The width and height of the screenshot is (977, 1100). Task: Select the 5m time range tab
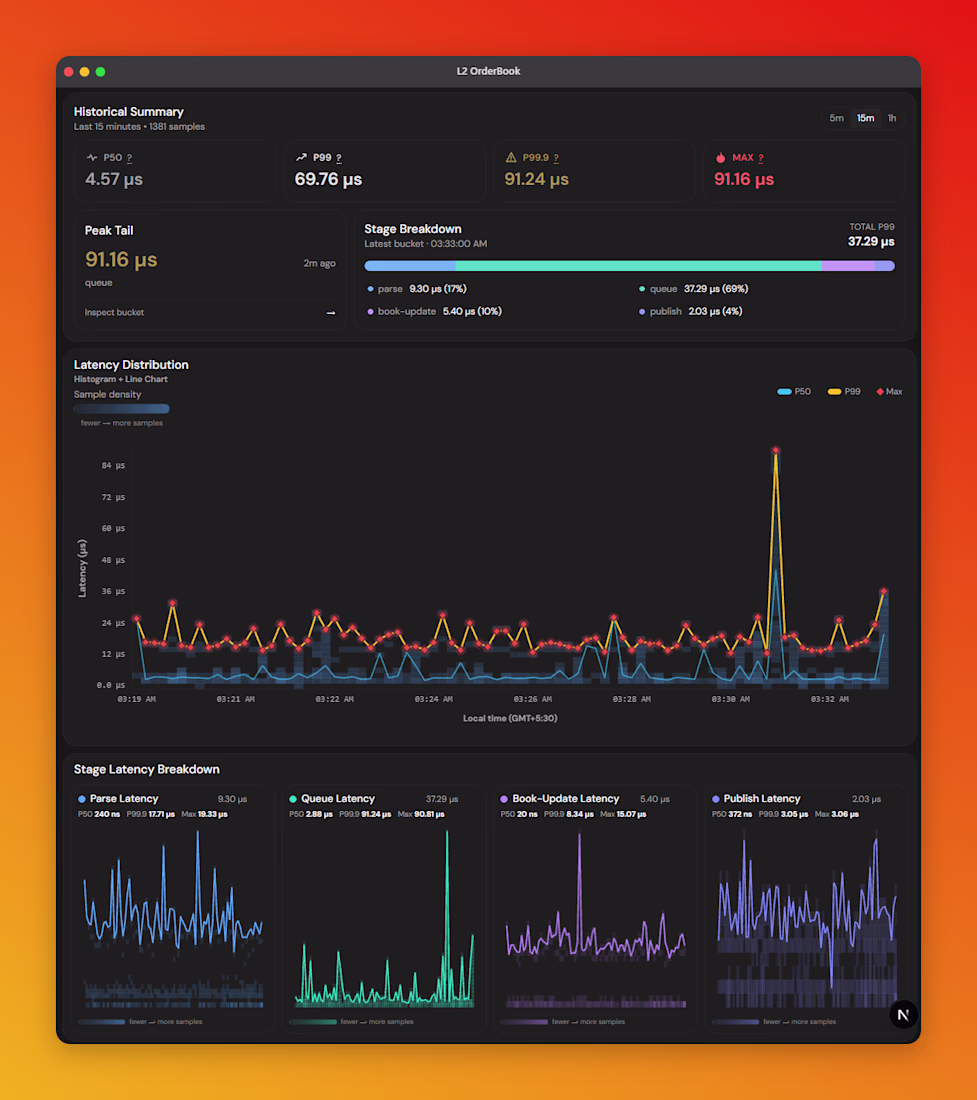[837, 119]
